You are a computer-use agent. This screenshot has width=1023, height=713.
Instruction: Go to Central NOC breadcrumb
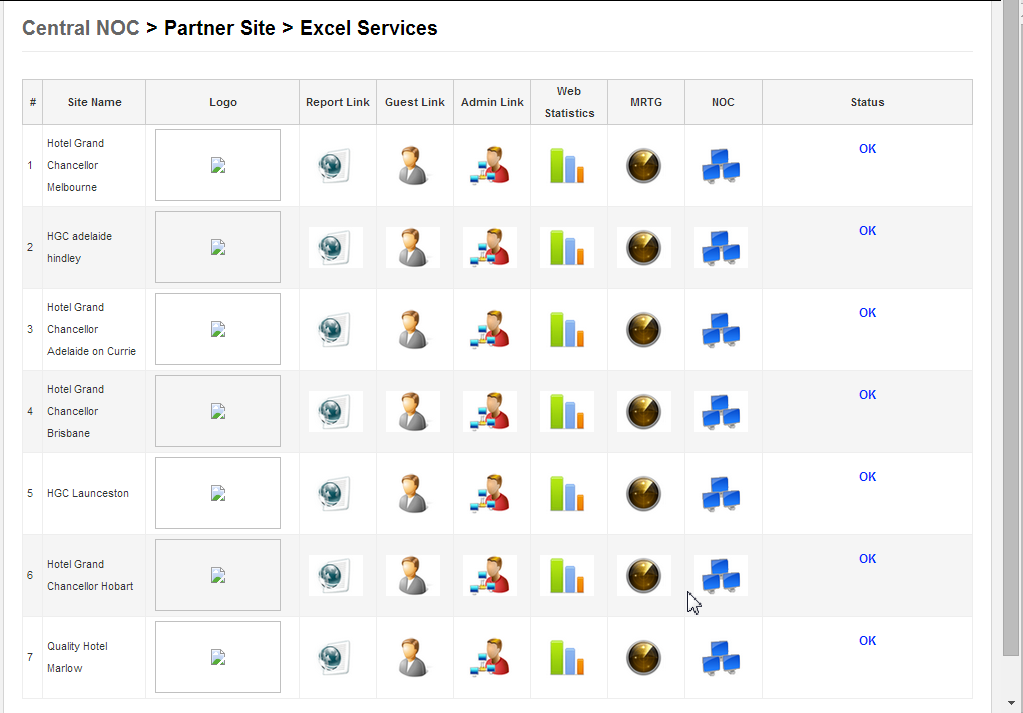(x=81, y=28)
